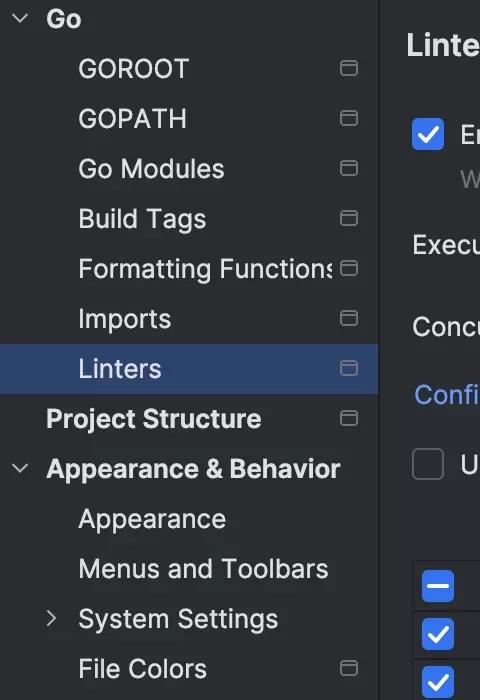The height and width of the screenshot is (700, 480).
Task: Click the project-level icon beside Project Structure
Action: coord(349,418)
